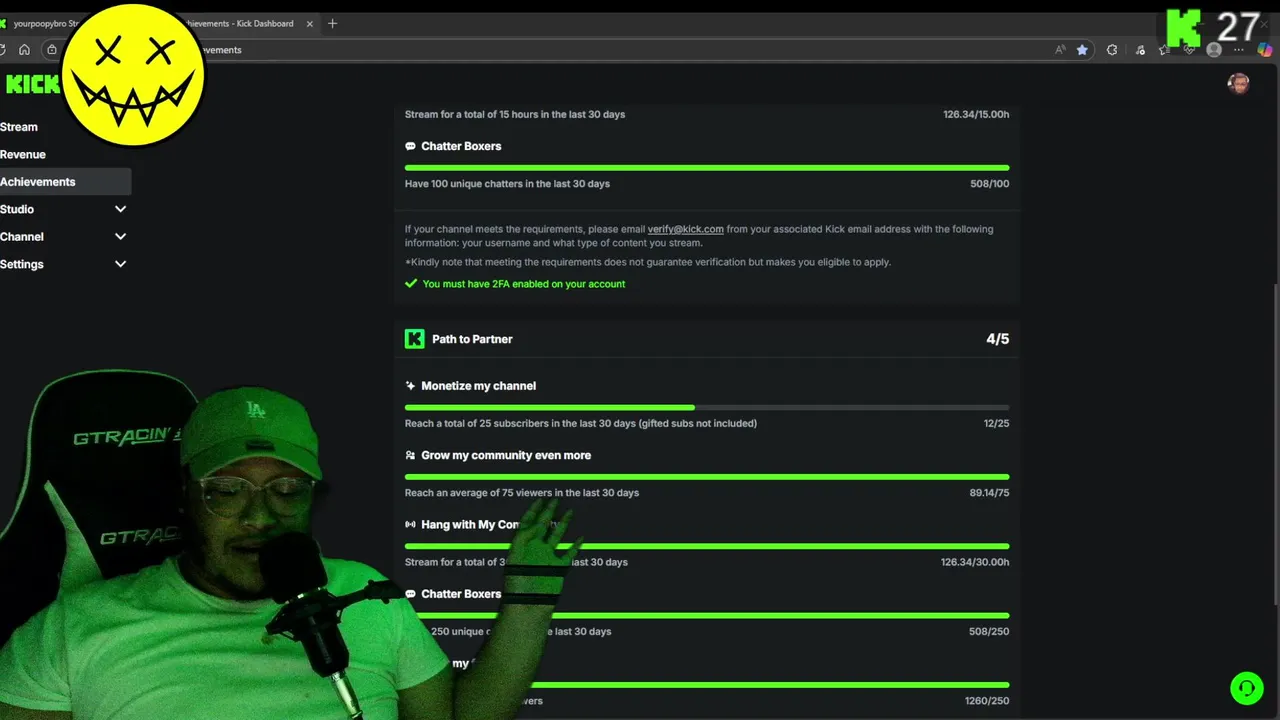Click the 508/100 Chatter Boxers progress bar
1280x720 pixels.
707,168
